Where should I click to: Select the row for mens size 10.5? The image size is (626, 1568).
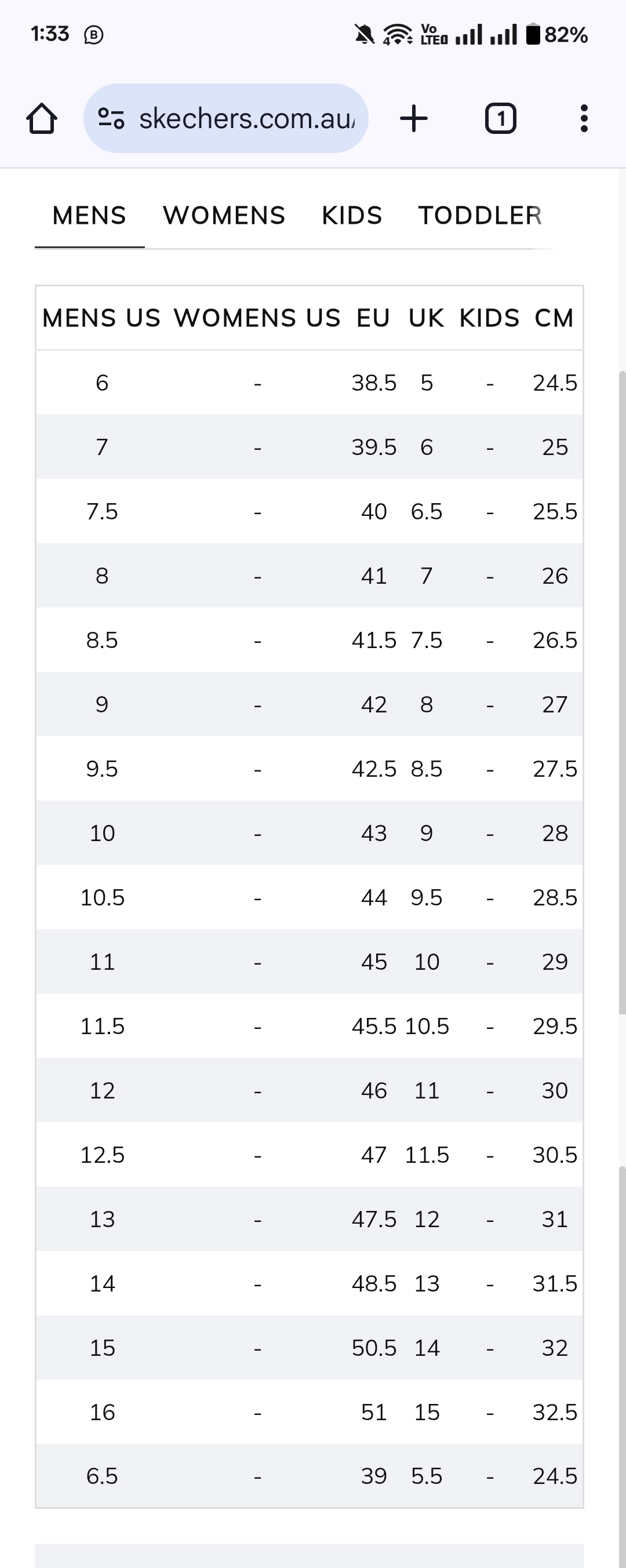coord(310,897)
